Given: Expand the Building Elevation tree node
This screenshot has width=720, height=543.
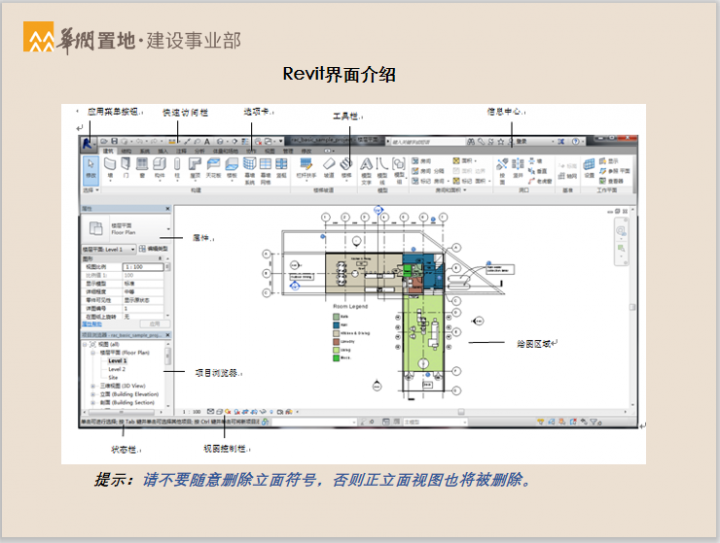Looking at the screenshot, I should [93, 394].
